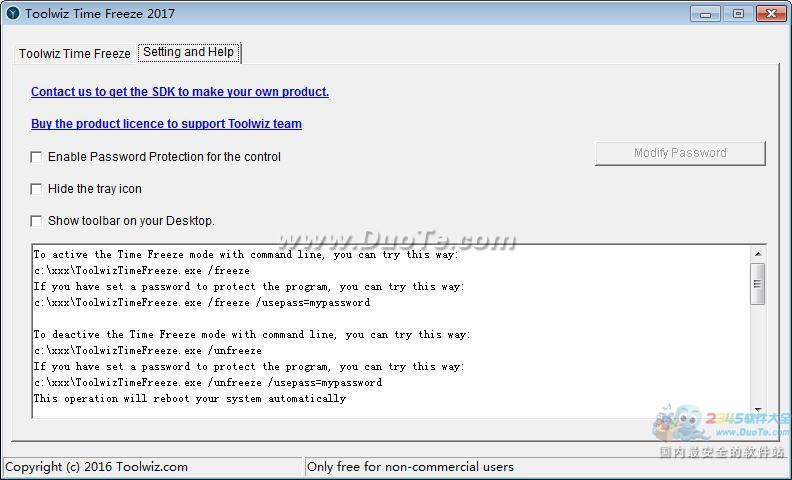
Task: Click the scrollbar up arrow in help text
Action: click(758, 254)
